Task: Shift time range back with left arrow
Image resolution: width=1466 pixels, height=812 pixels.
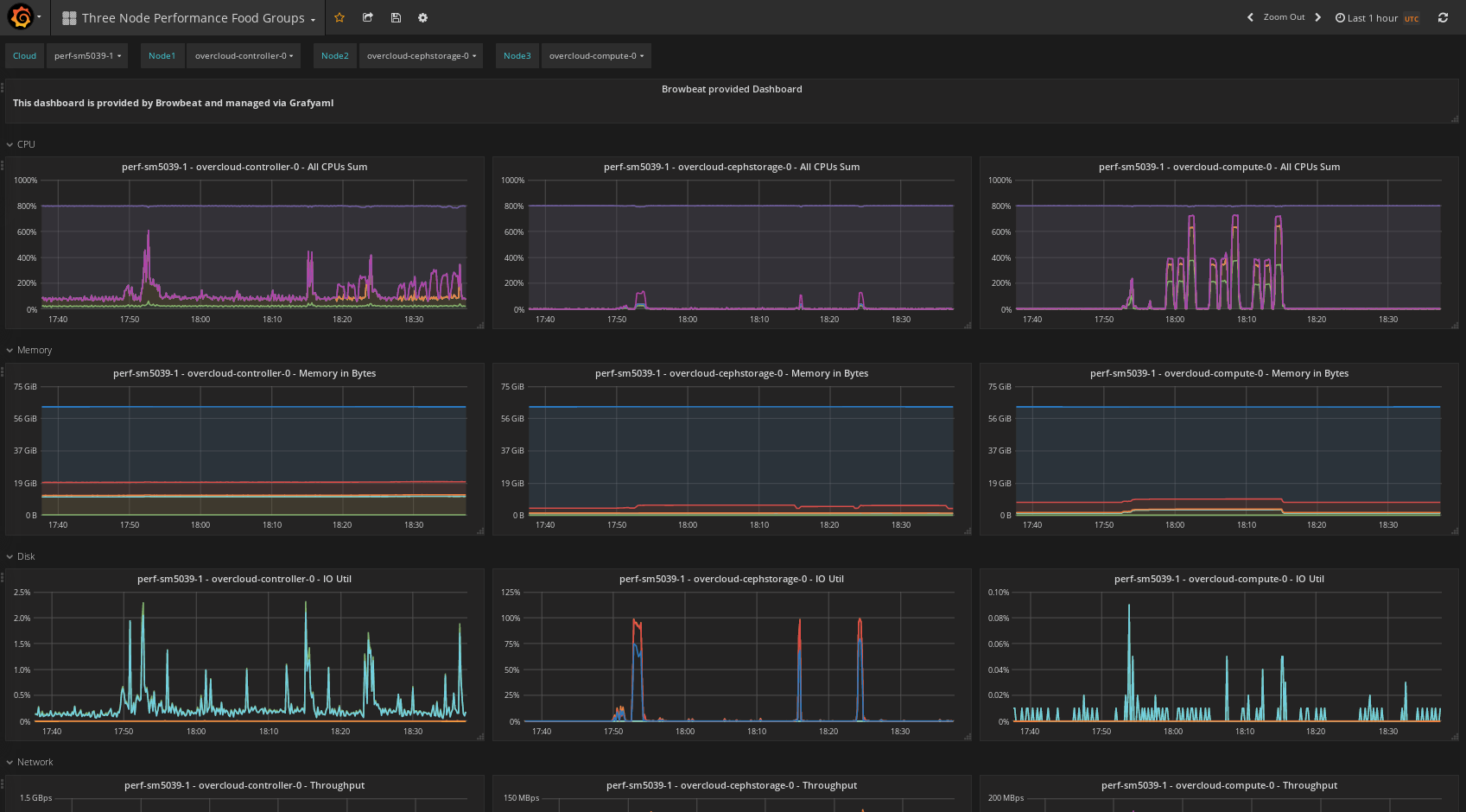Action: [1250, 17]
